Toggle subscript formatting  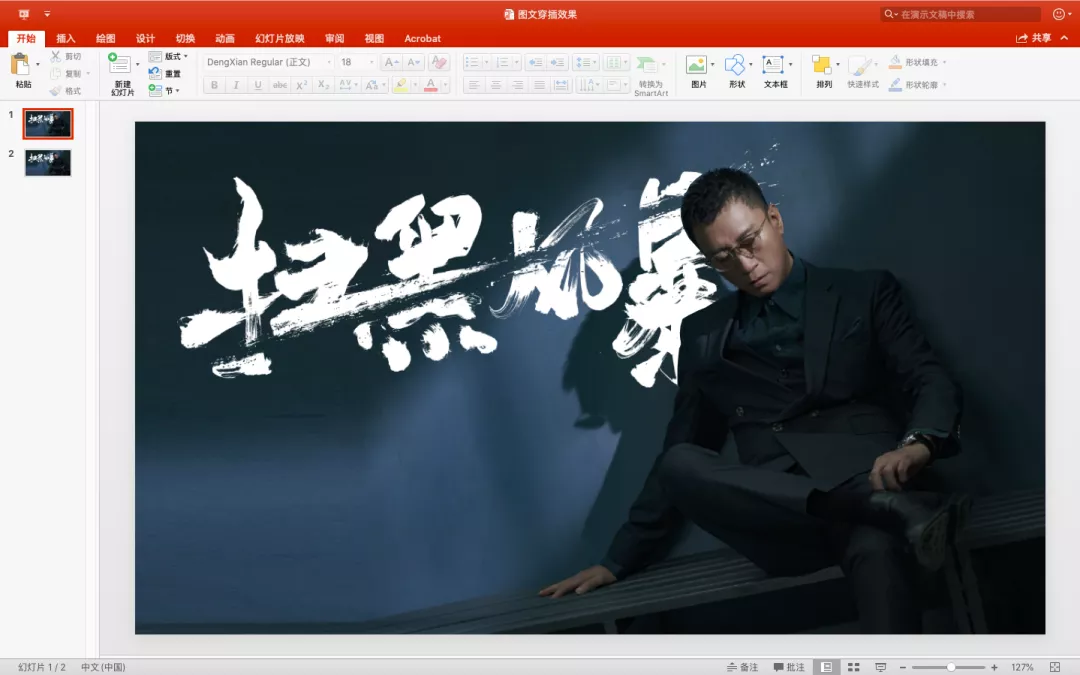(324, 85)
